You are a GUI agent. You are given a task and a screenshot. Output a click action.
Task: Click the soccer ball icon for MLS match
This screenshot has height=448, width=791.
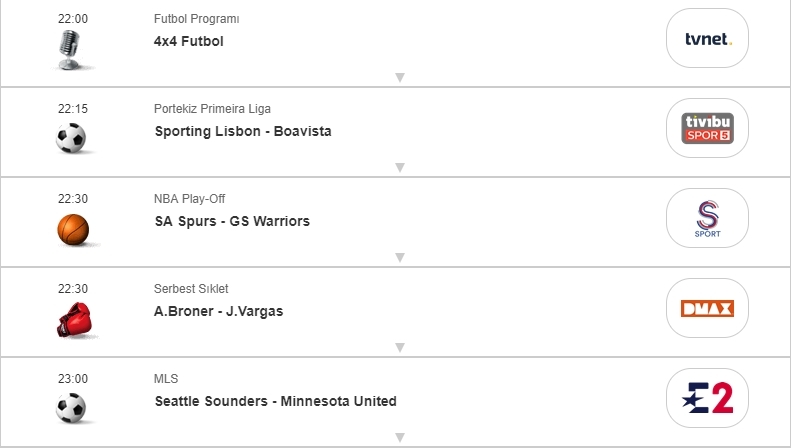pyautogui.click(x=72, y=408)
